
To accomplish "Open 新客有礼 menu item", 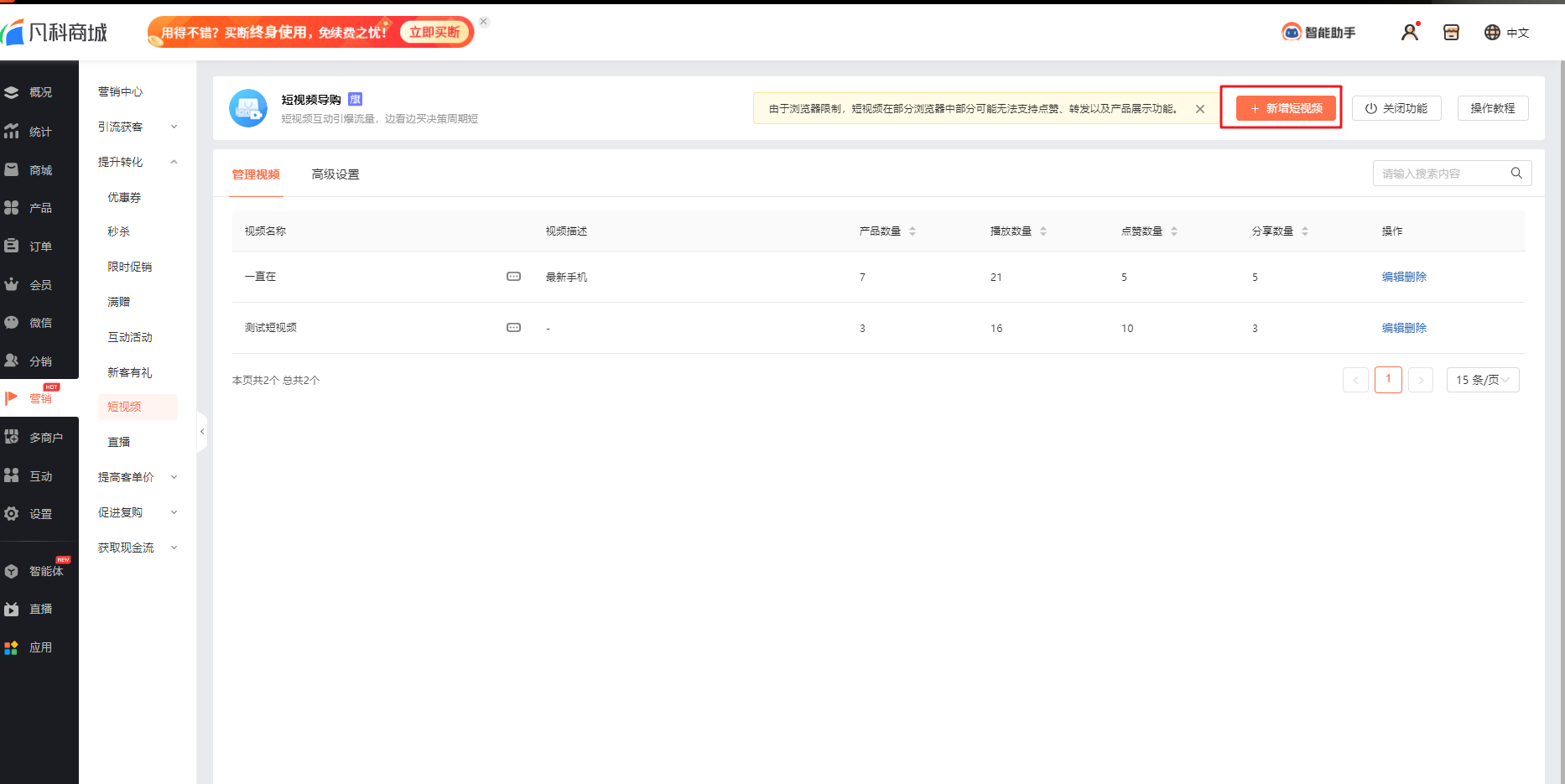I will click(x=130, y=372).
